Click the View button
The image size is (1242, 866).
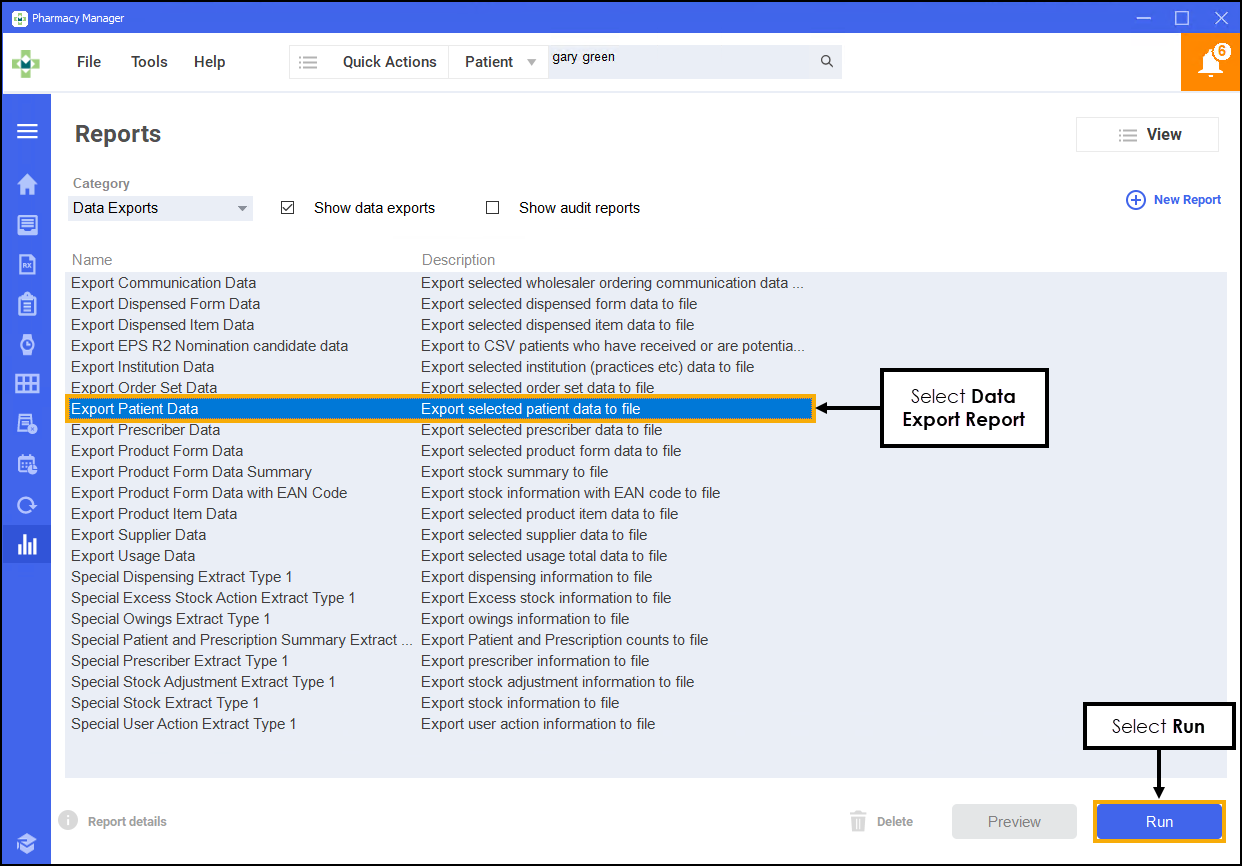(x=1147, y=134)
